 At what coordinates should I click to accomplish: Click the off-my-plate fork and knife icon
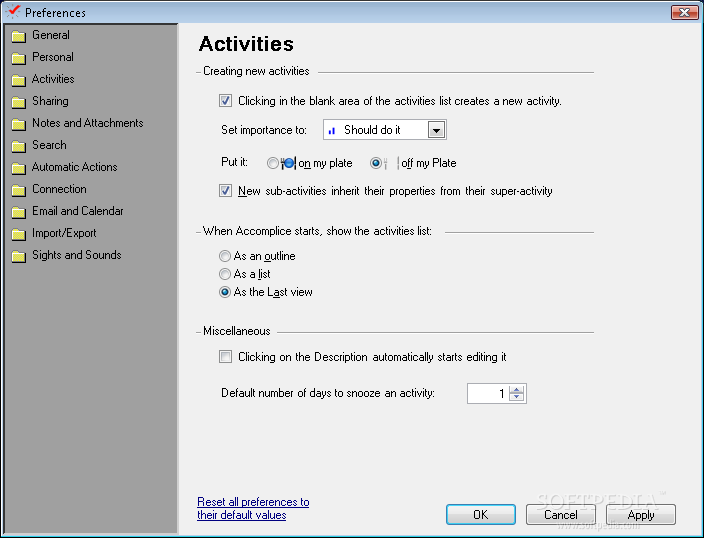point(392,163)
